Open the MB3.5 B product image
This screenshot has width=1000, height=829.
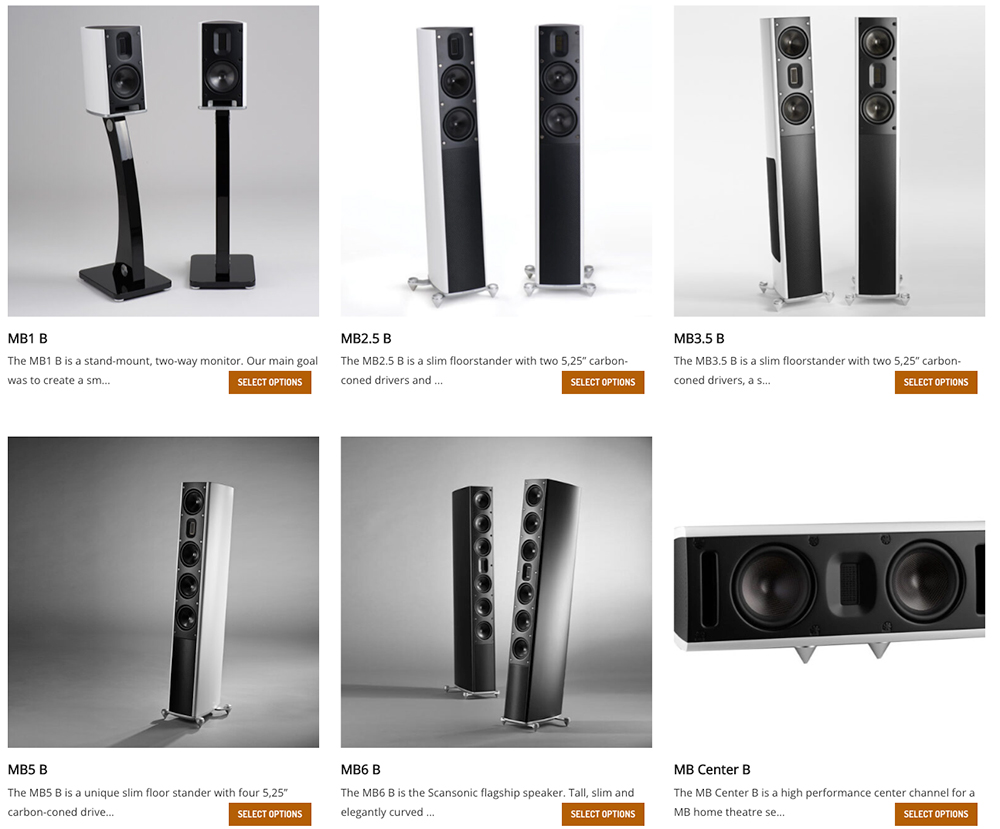[829, 161]
